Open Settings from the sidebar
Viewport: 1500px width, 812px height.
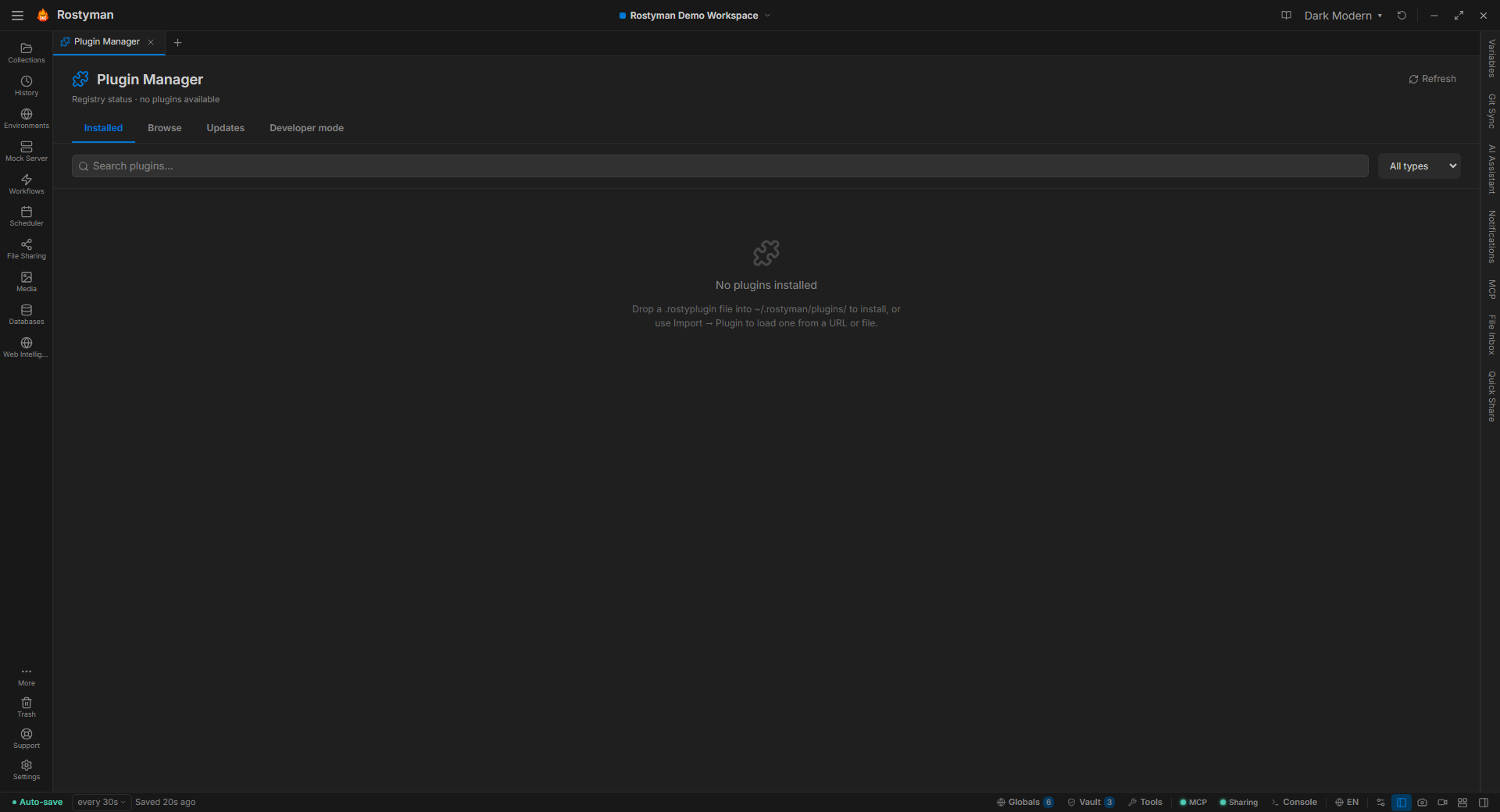pos(27,770)
